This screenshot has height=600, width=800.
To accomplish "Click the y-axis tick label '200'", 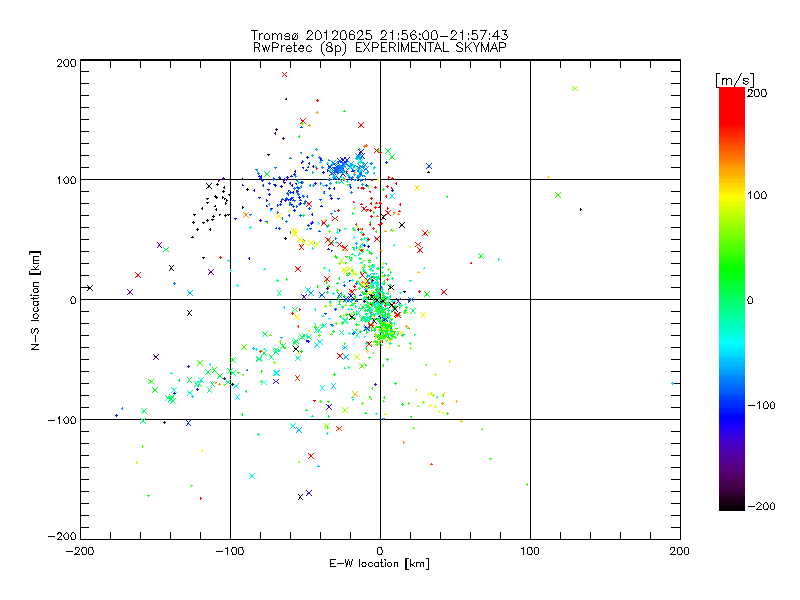I will [66, 63].
